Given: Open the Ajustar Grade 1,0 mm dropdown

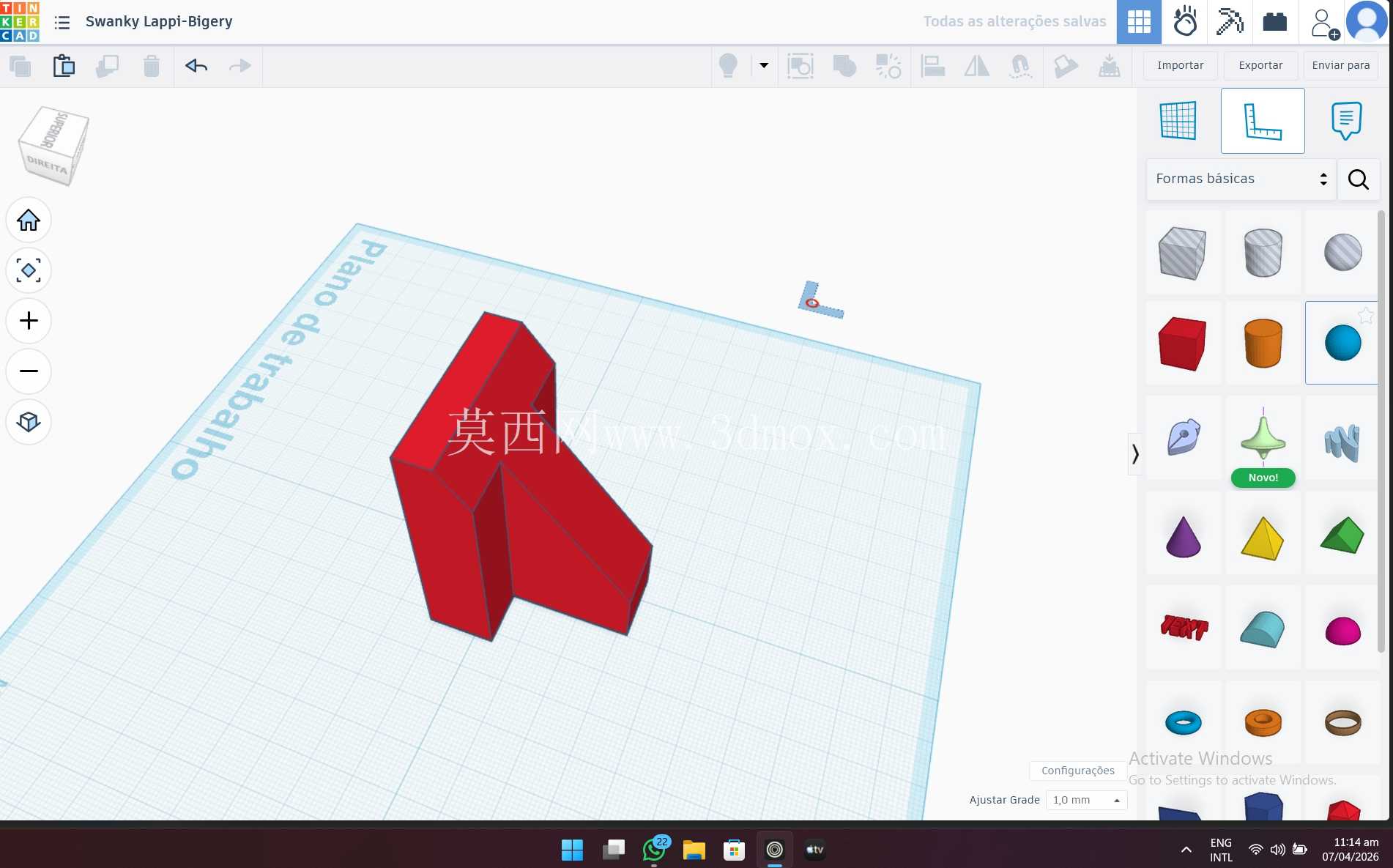Looking at the screenshot, I should click(x=1086, y=800).
